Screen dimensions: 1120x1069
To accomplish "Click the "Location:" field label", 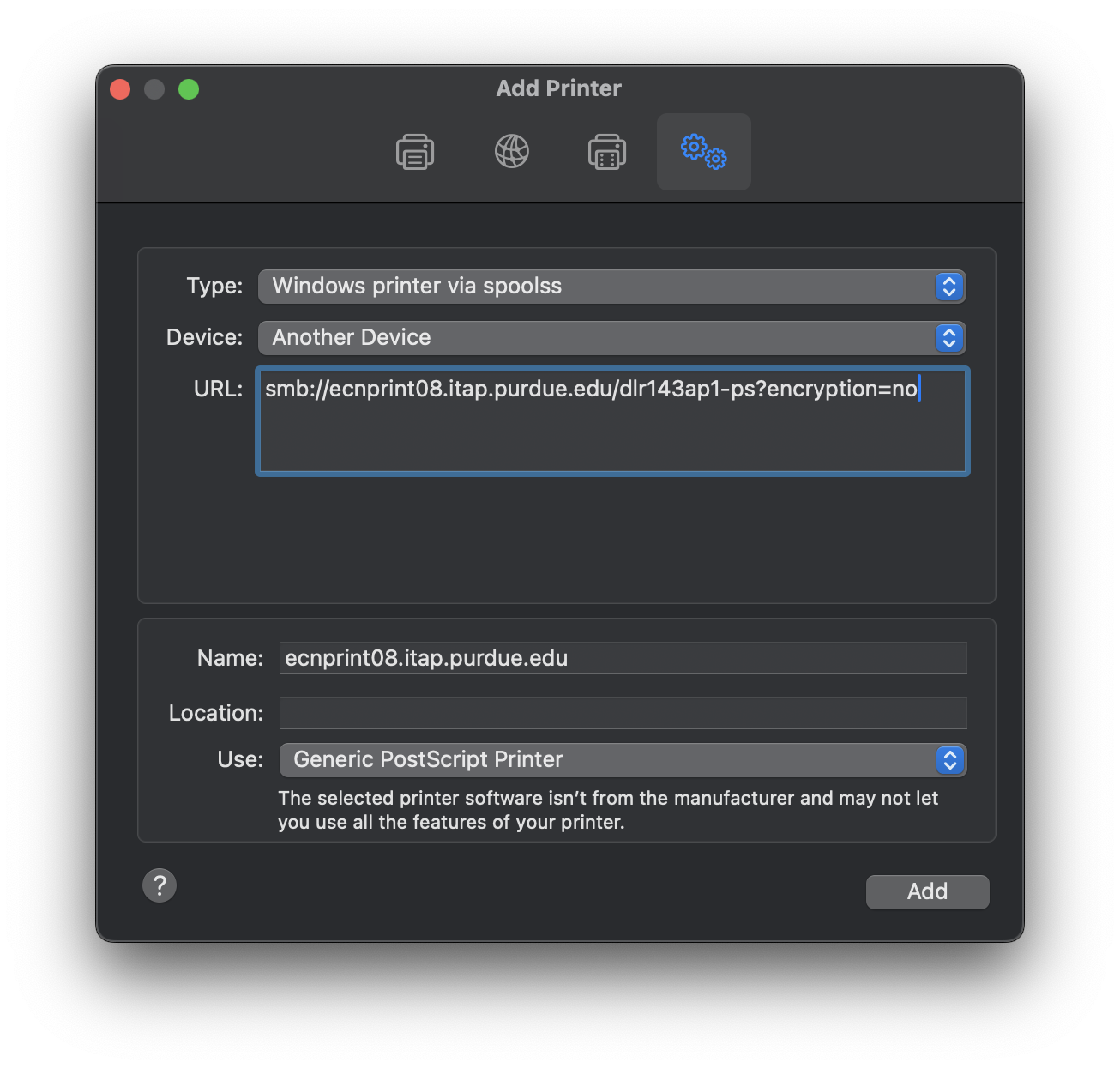I will pos(216,713).
